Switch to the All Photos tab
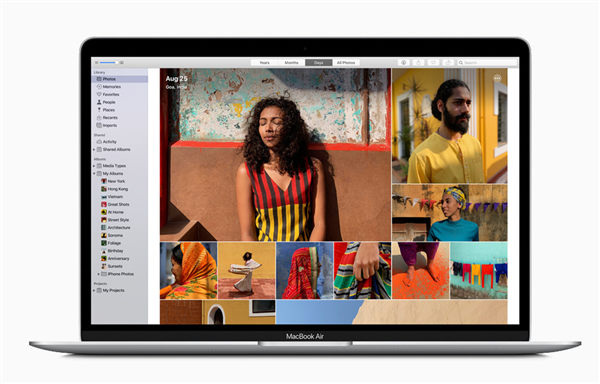 coord(346,63)
